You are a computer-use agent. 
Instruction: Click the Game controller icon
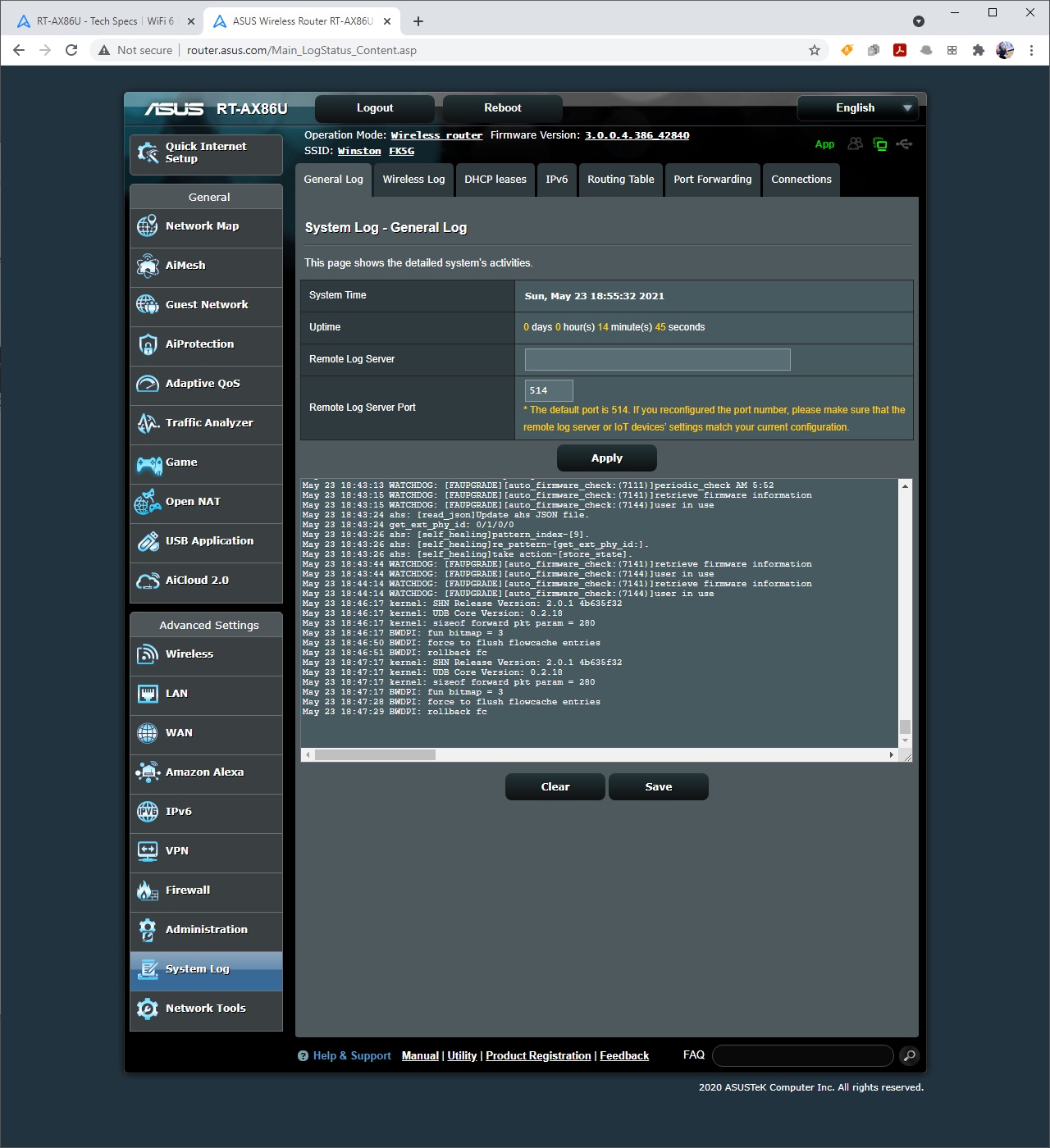(148, 463)
